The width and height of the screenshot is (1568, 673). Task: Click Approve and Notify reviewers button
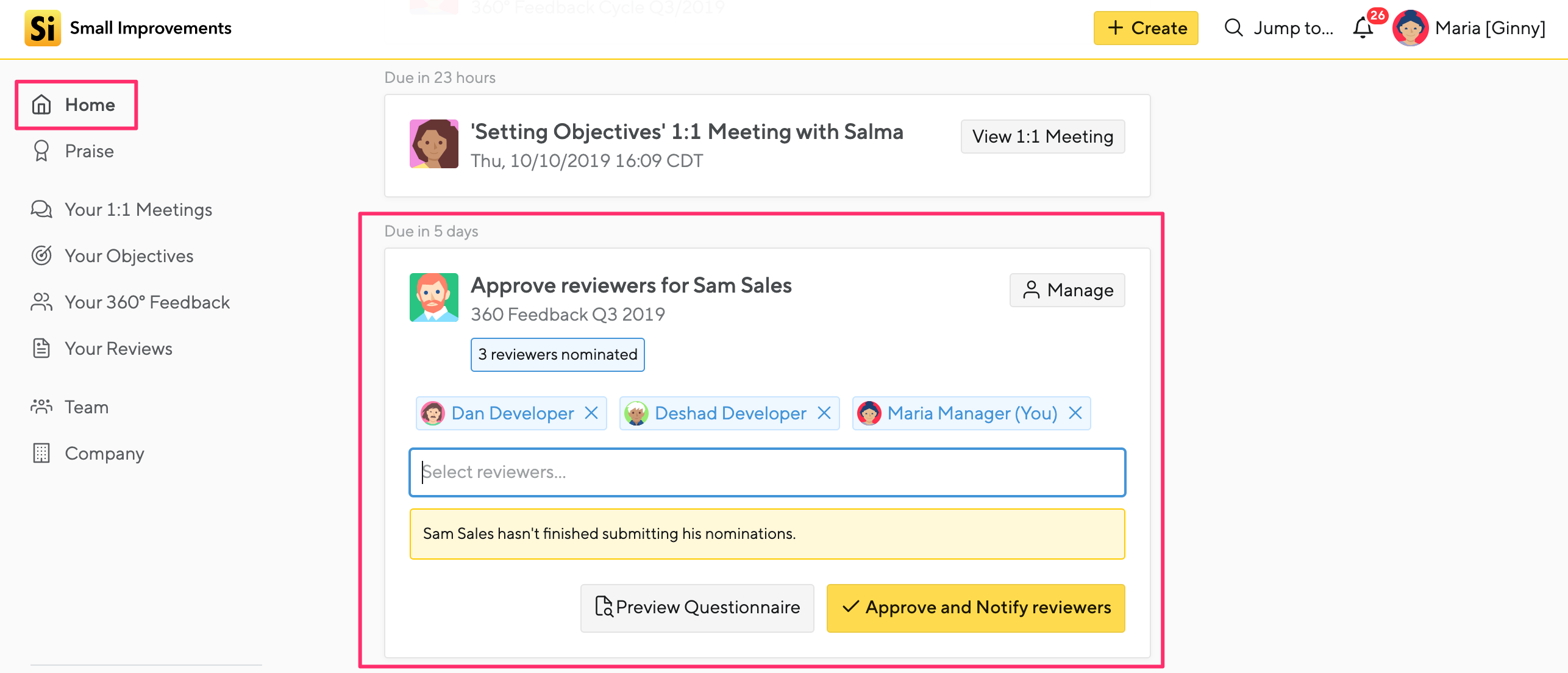975,608
